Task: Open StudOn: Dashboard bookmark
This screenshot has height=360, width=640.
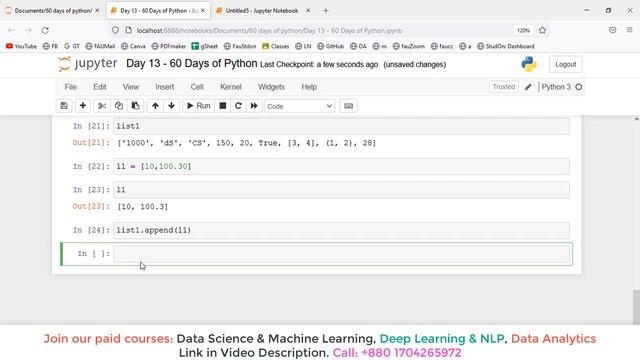Action: 506,46
